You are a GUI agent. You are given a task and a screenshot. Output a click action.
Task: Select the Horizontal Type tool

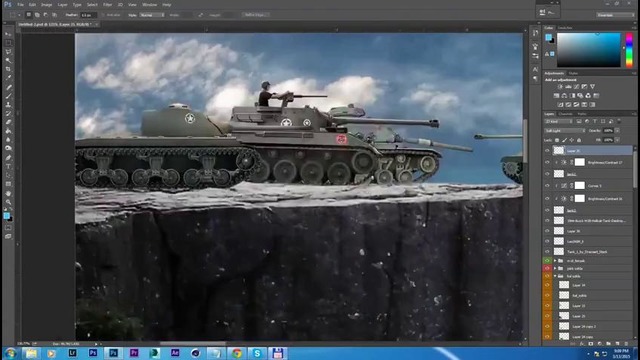(8, 167)
